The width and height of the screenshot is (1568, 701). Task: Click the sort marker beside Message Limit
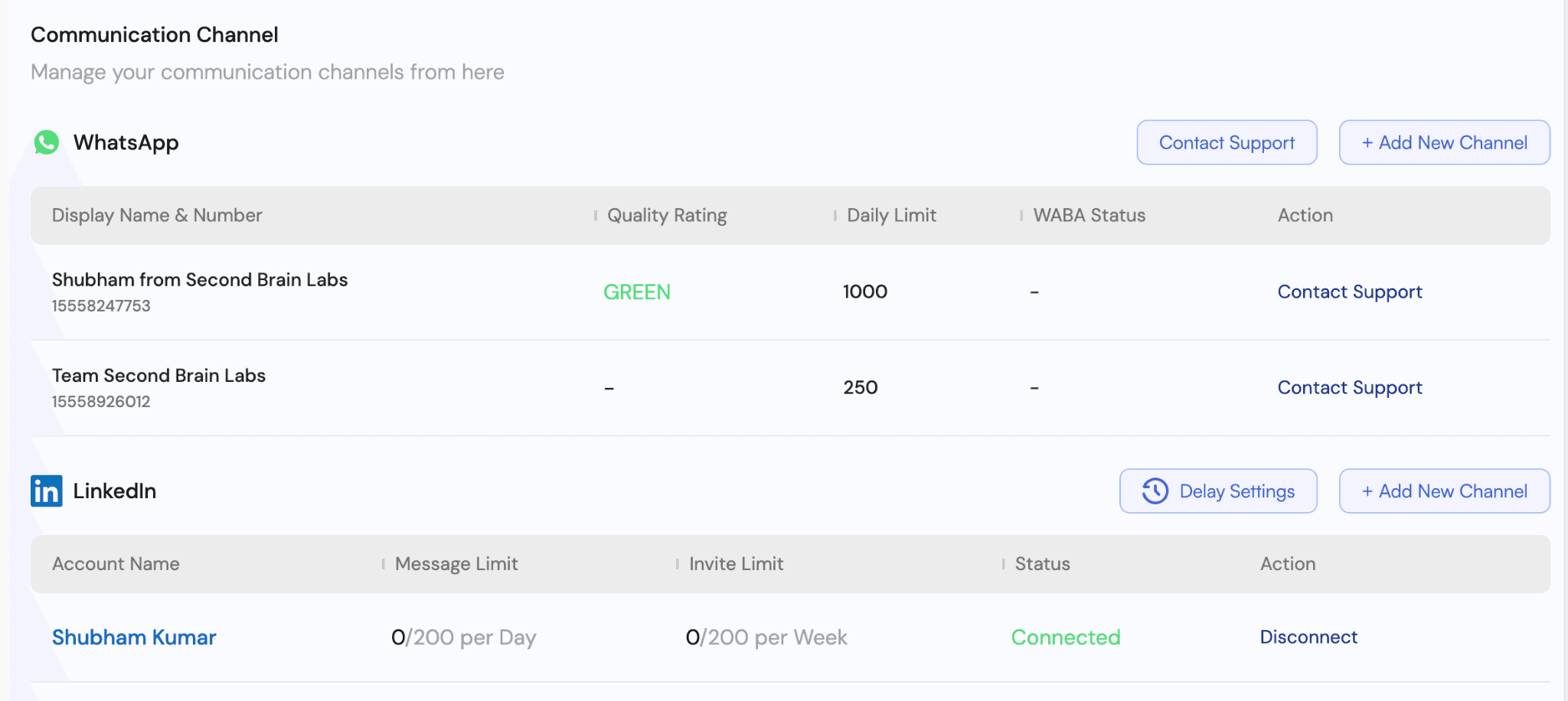click(x=383, y=564)
